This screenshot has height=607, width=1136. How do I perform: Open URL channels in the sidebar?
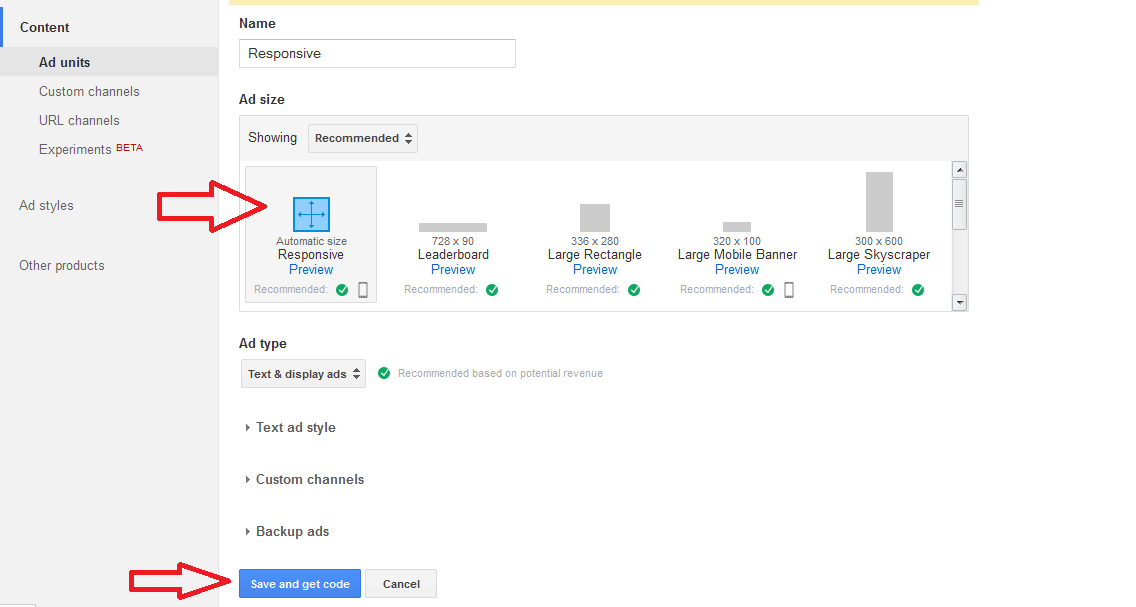[79, 120]
